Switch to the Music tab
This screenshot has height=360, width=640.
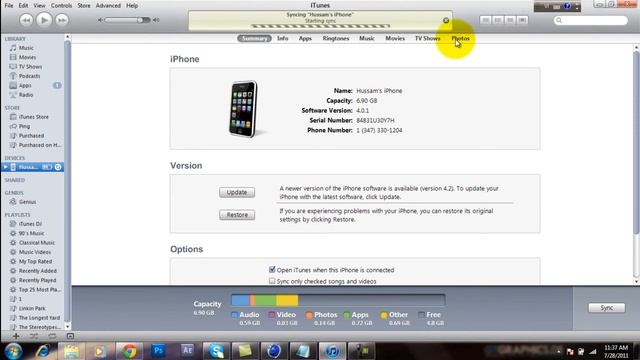coord(367,38)
